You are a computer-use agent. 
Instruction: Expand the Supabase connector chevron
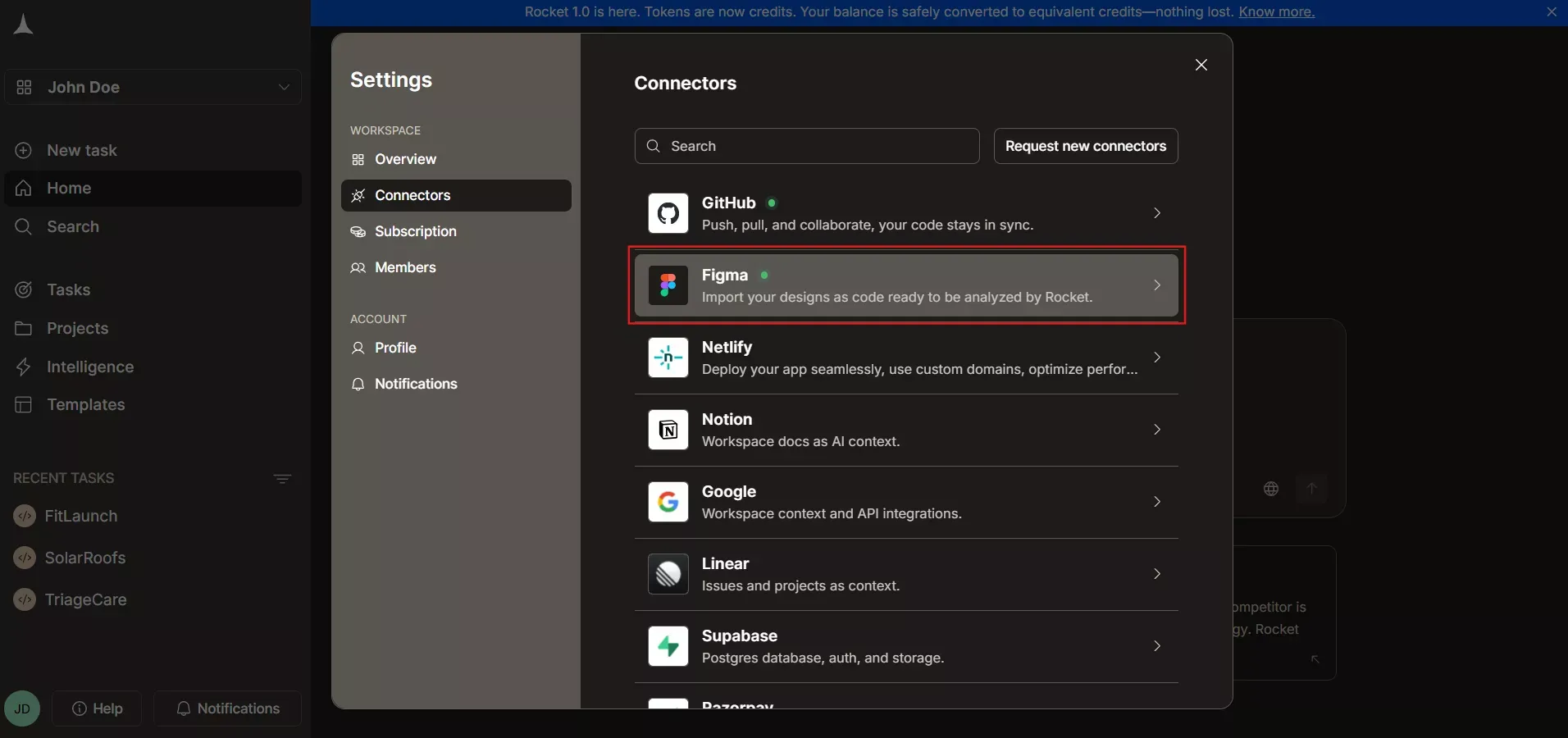(1157, 646)
